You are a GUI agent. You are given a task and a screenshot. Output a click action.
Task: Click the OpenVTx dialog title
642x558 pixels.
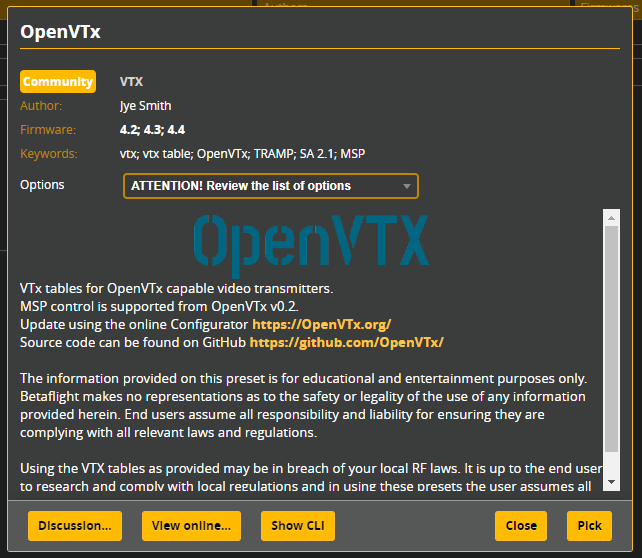click(x=60, y=32)
